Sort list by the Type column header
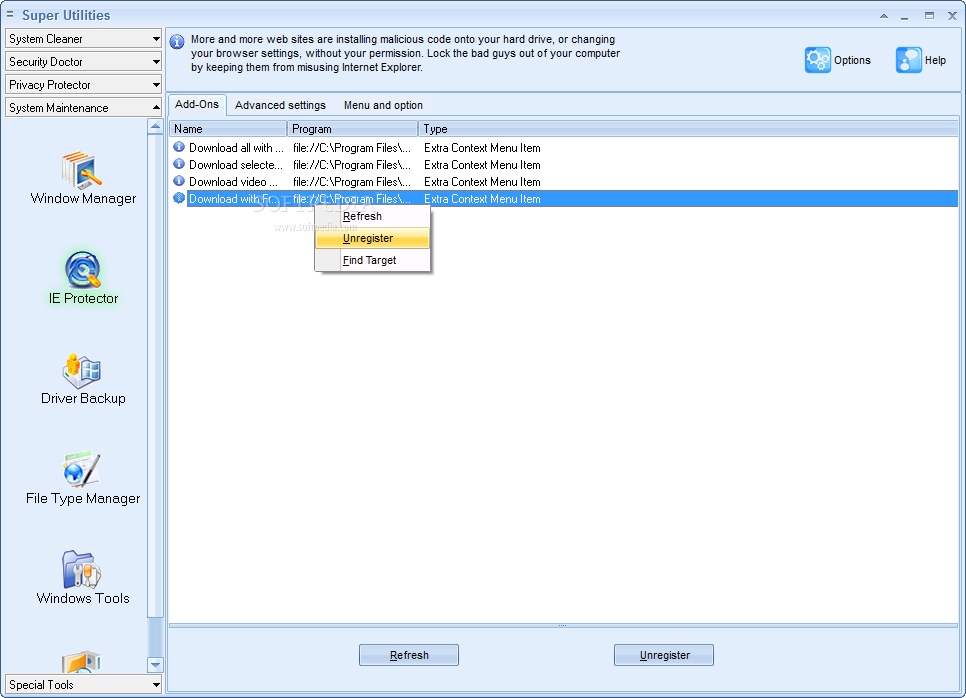This screenshot has height=698, width=966. [x=688, y=129]
